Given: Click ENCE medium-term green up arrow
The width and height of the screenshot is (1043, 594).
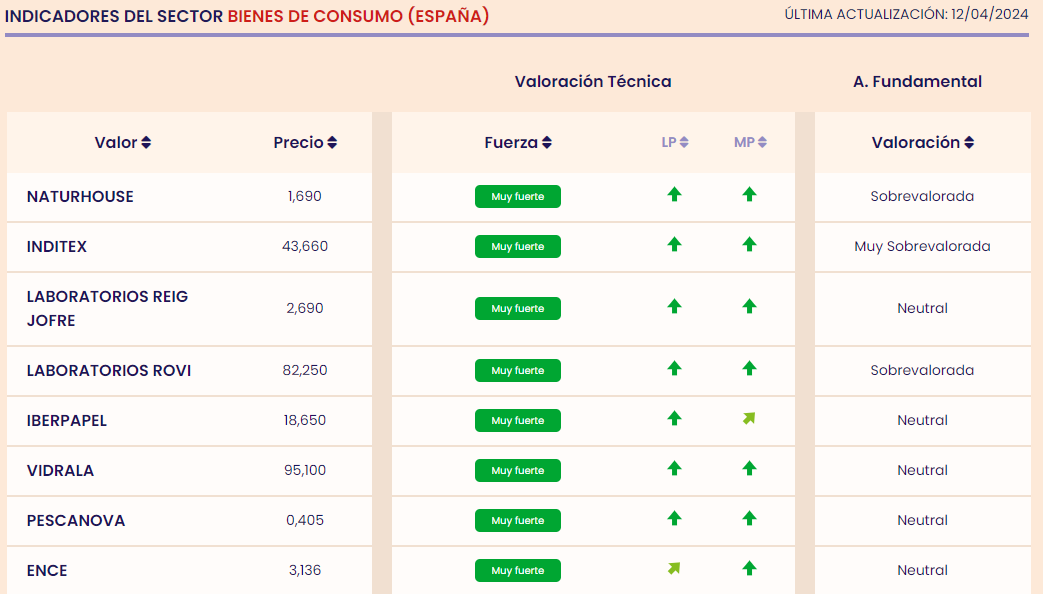Looking at the screenshot, I should click(x=749, y=569).
